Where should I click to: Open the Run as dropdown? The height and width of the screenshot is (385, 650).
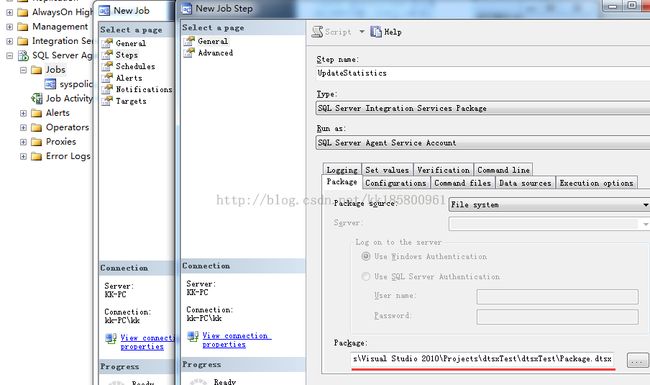[x=483, y=143]
